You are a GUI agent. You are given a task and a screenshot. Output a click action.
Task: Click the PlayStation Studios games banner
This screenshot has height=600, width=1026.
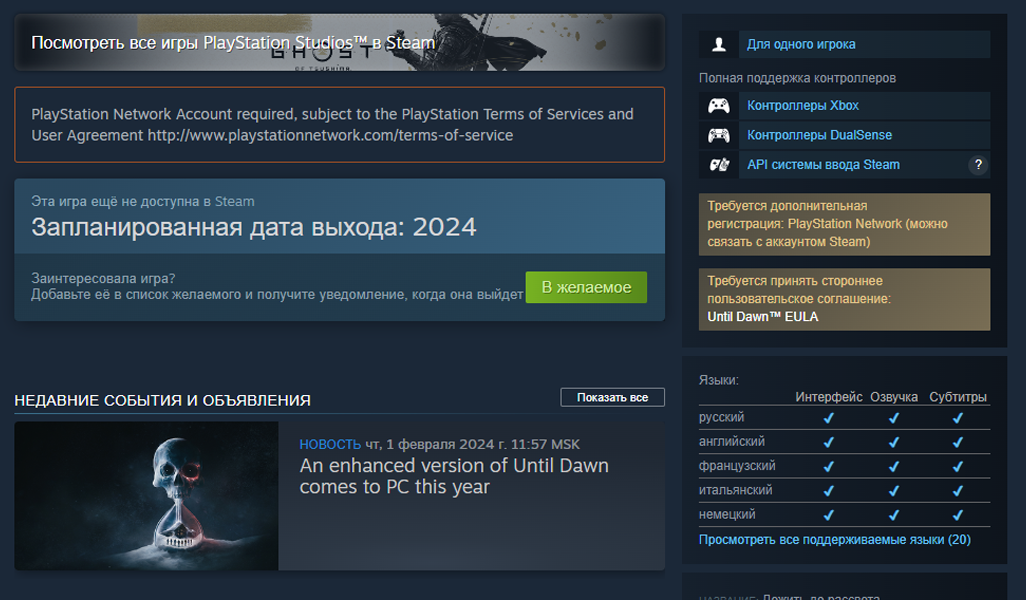(339, 43)
